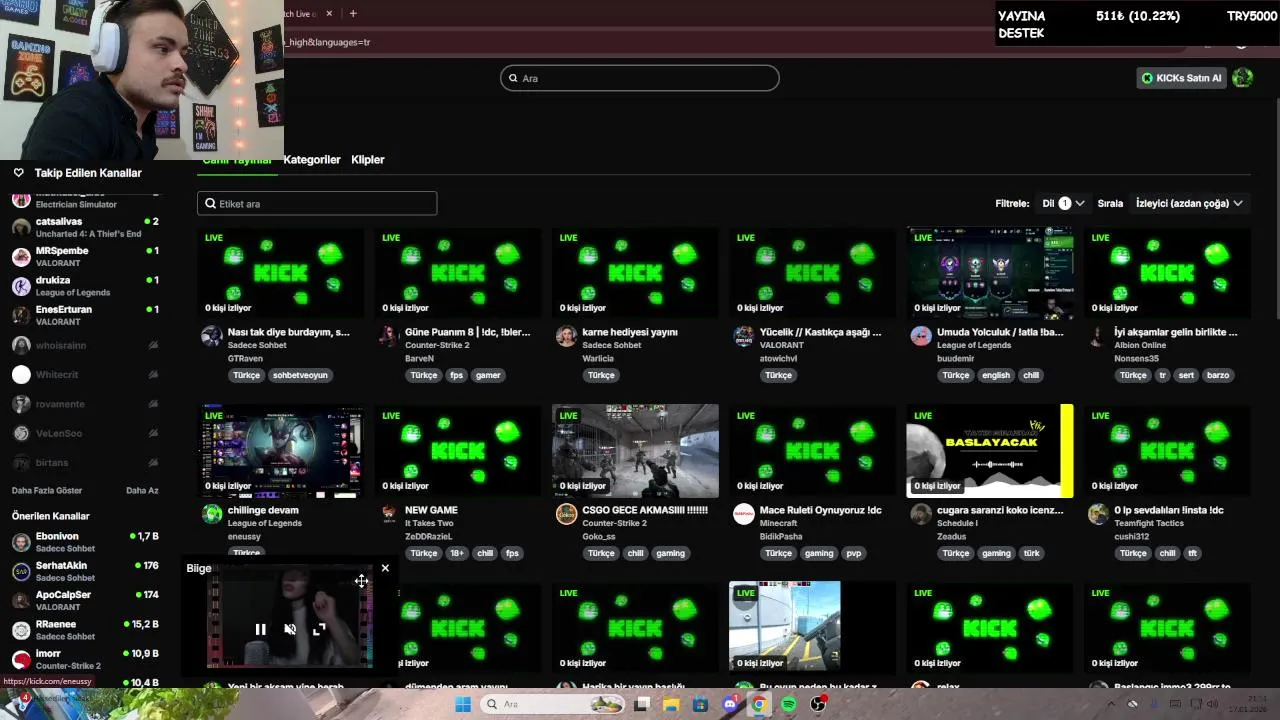Click the barzo tag under Nonsens35

tap(1218, 375)
